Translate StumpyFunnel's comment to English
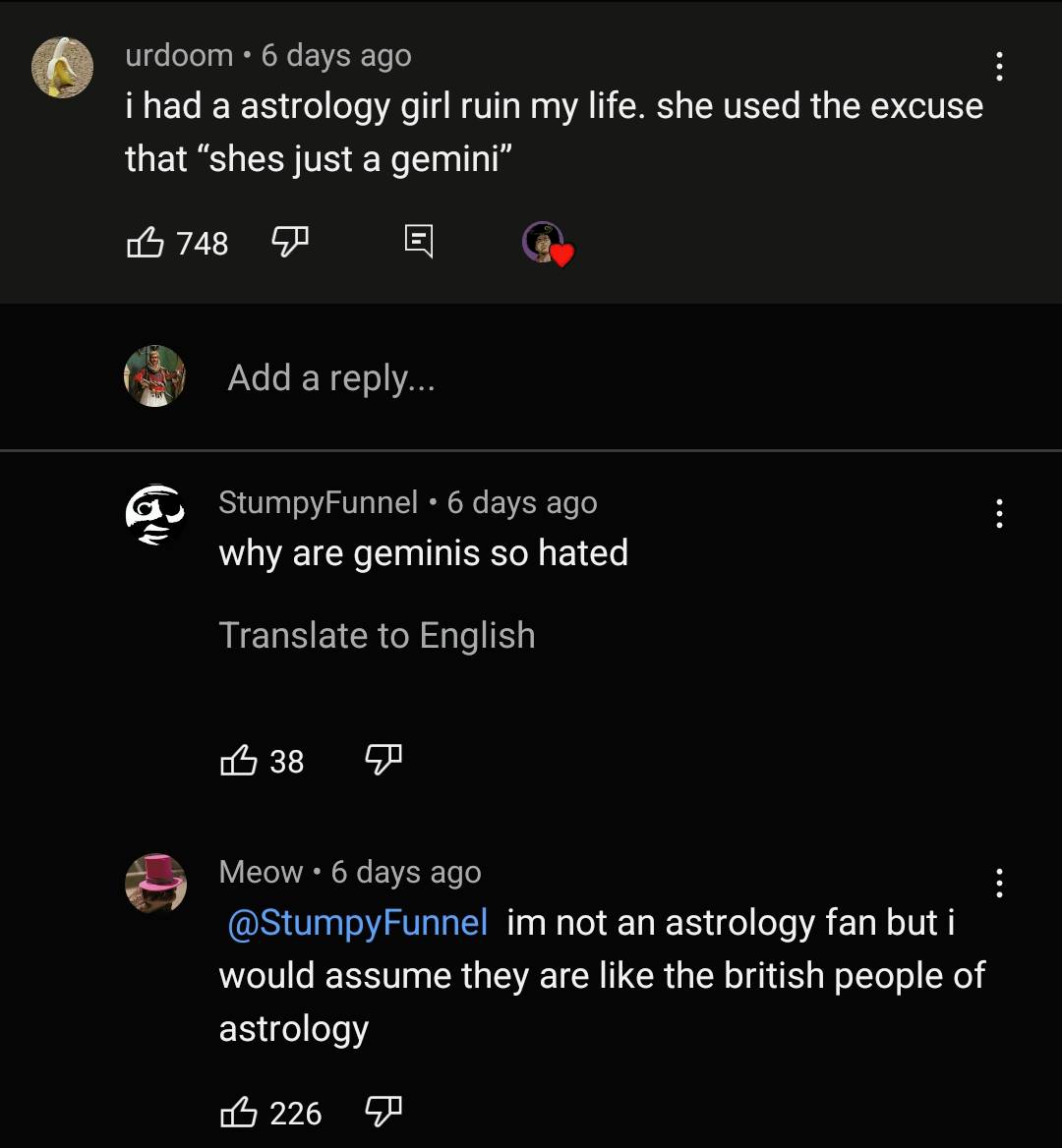Screen dimensions: 1062x1148 pos(378,635)
